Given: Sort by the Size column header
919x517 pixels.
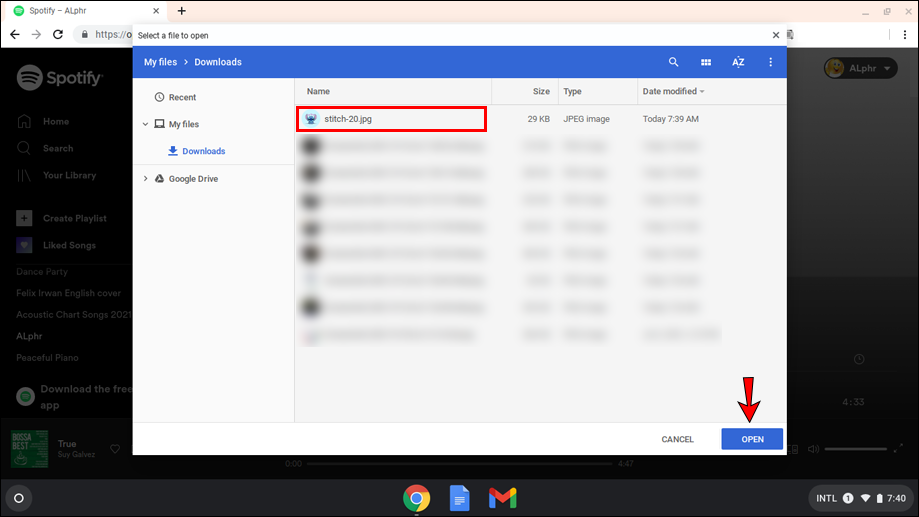Looking at the screenshot, I should point(541,91).
